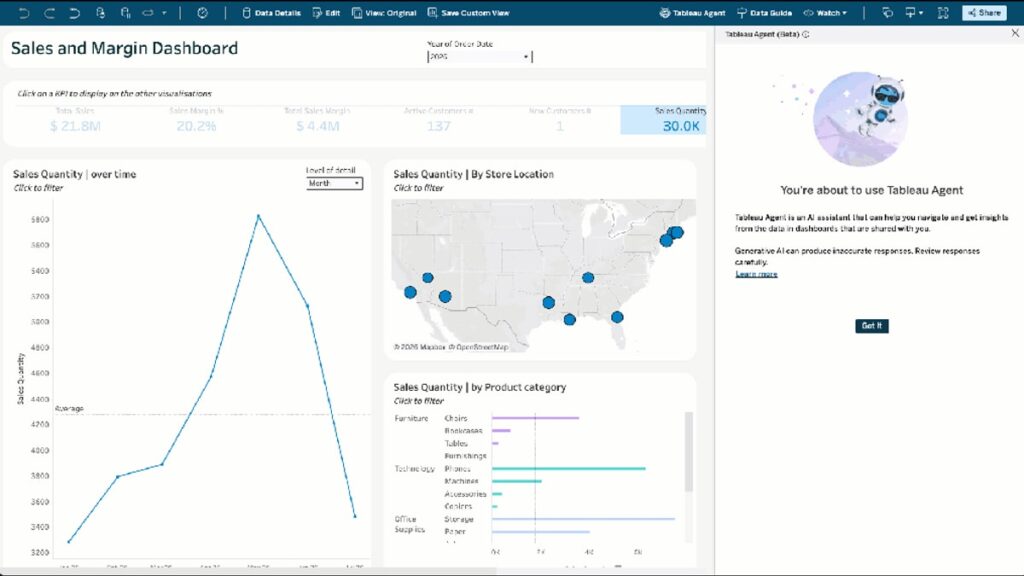Open the Data Guide panel
Image resolution: width=1024 pixels, height=576 pixels.
[x=764, y=13]
